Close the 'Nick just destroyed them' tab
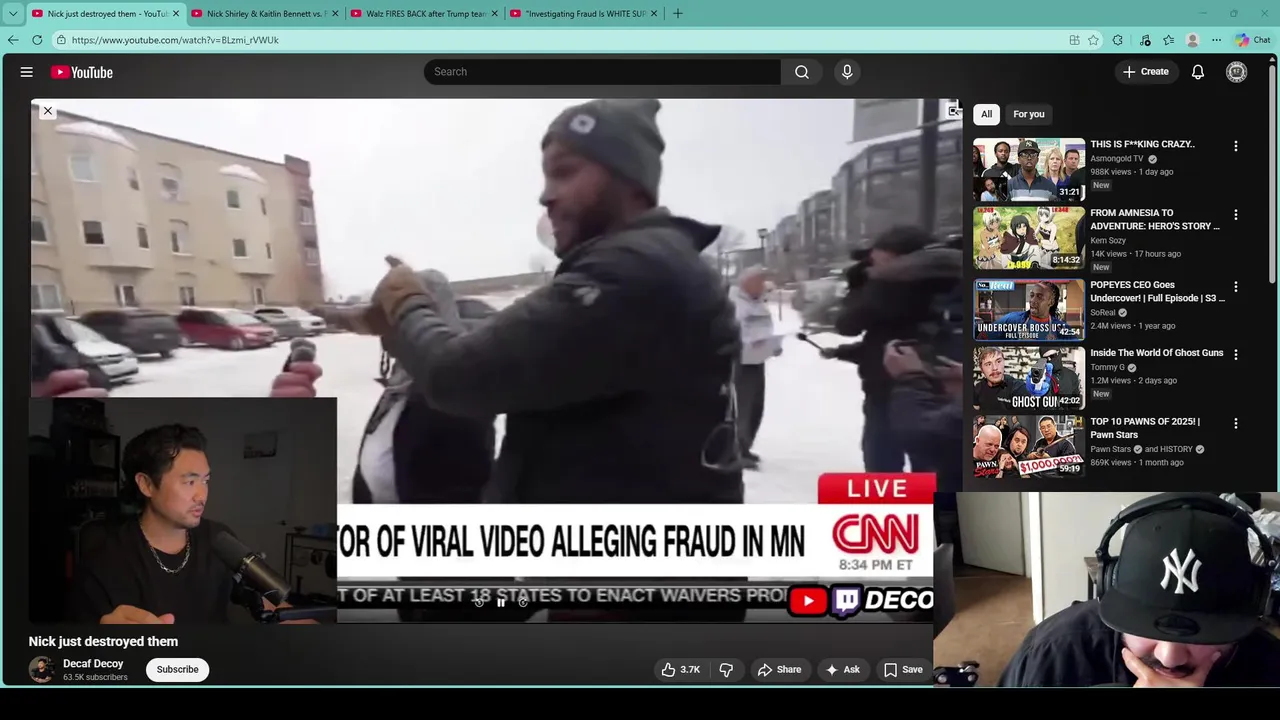Viewport: 1280px width, 720px height. point(176,13)
